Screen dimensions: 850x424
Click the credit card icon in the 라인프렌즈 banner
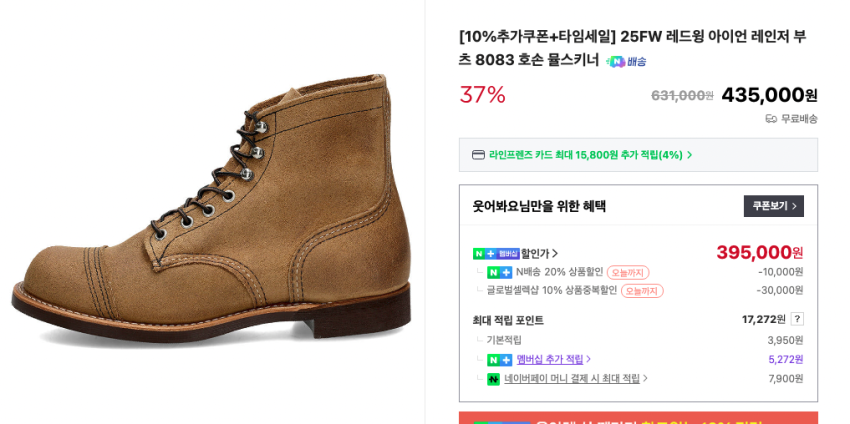point(478,155)
